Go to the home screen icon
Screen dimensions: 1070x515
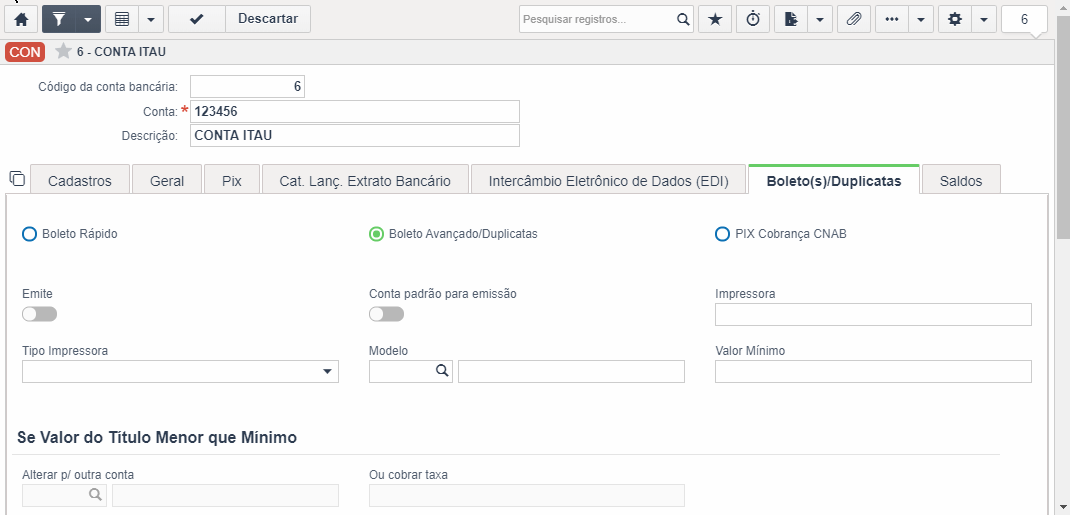click(21, 19)
